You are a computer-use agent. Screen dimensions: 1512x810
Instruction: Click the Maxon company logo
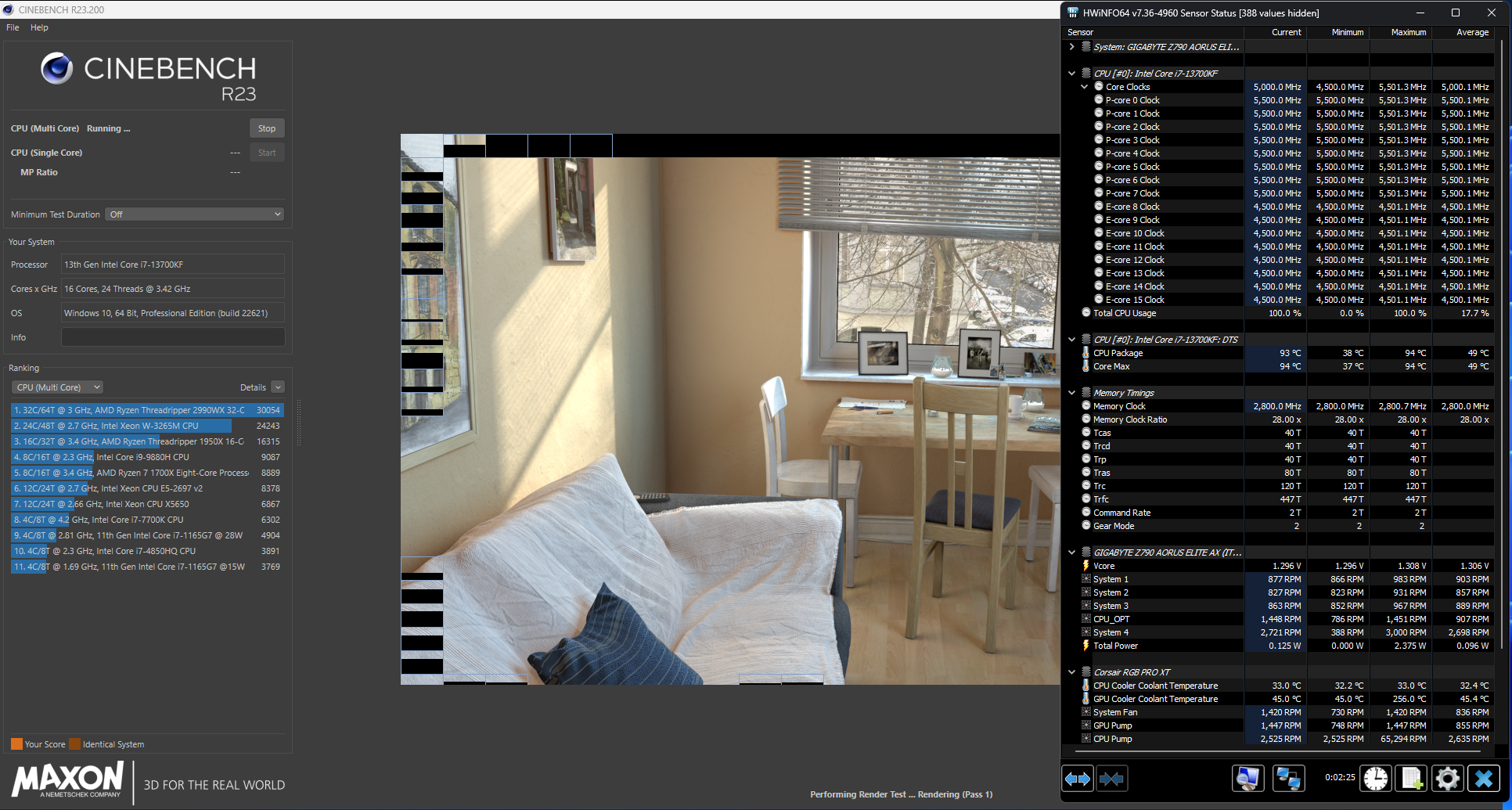[67, 781]
